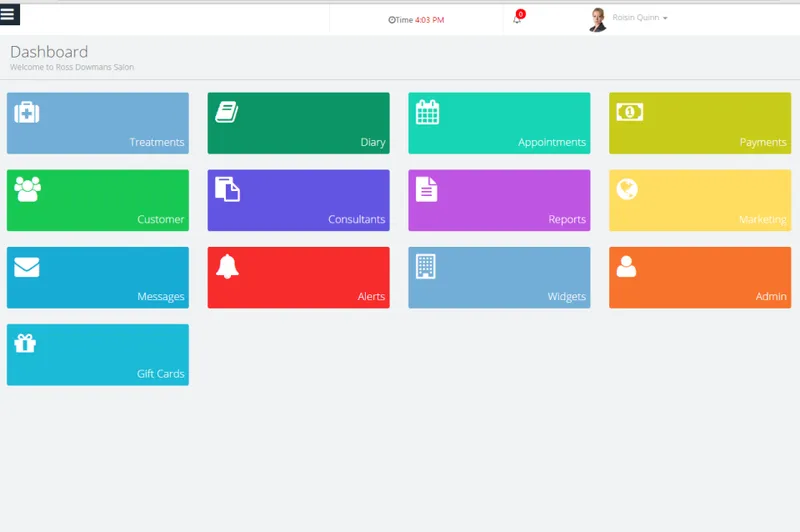Viewport: 800px width, 532px height.
Task: Open the Alerts label link
Action: click(x=371, y=296)
